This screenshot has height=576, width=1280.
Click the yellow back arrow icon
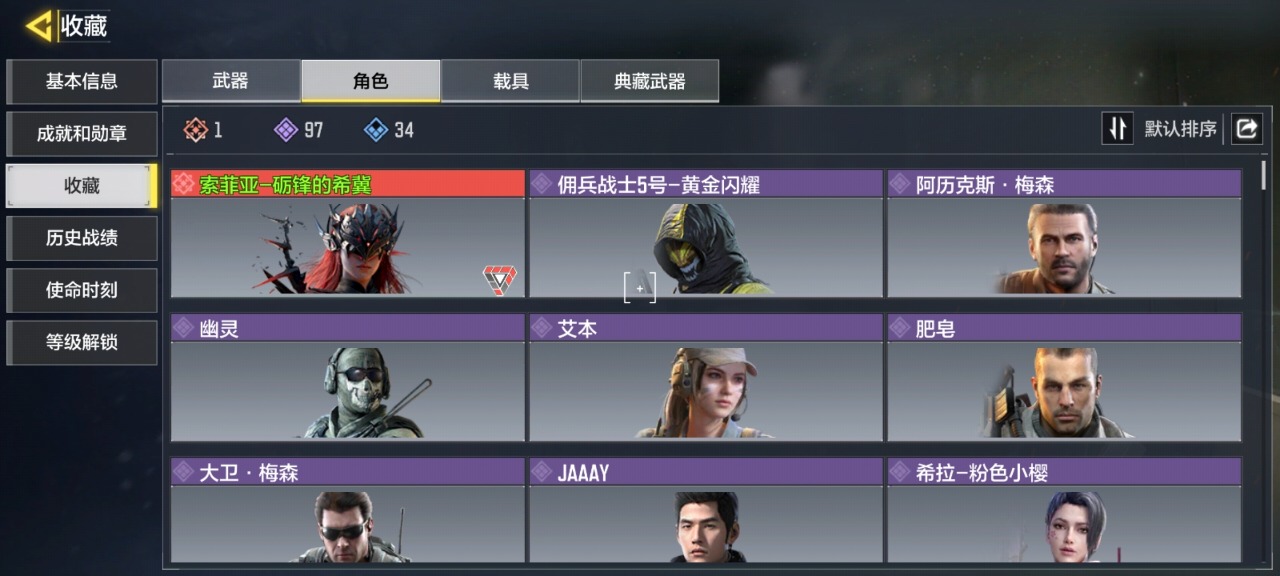(39, 26)
